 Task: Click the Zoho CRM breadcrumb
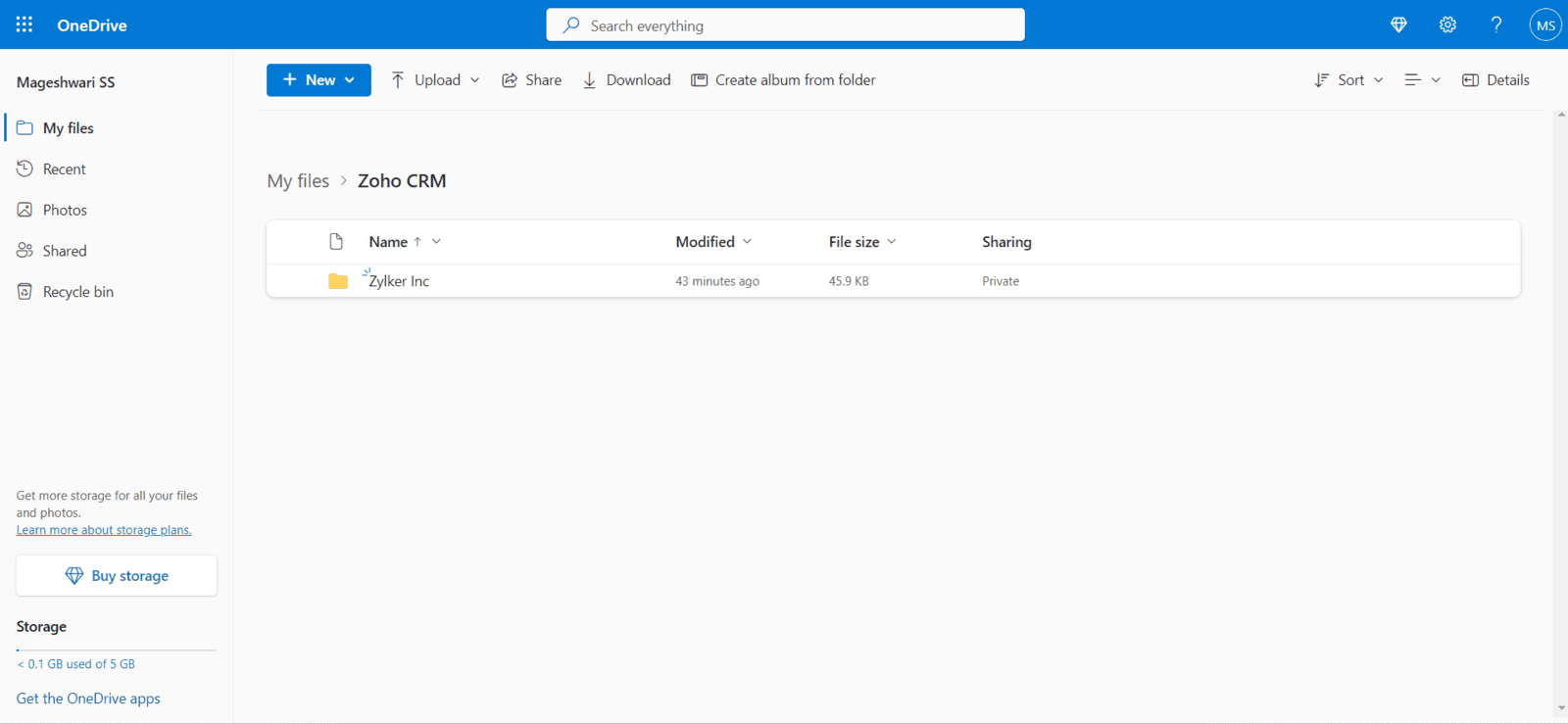tap(402, 181)
